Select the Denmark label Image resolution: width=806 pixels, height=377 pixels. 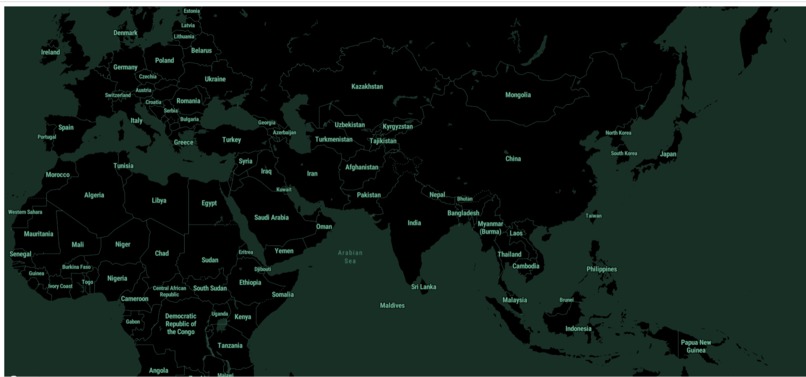click(125, 33)
